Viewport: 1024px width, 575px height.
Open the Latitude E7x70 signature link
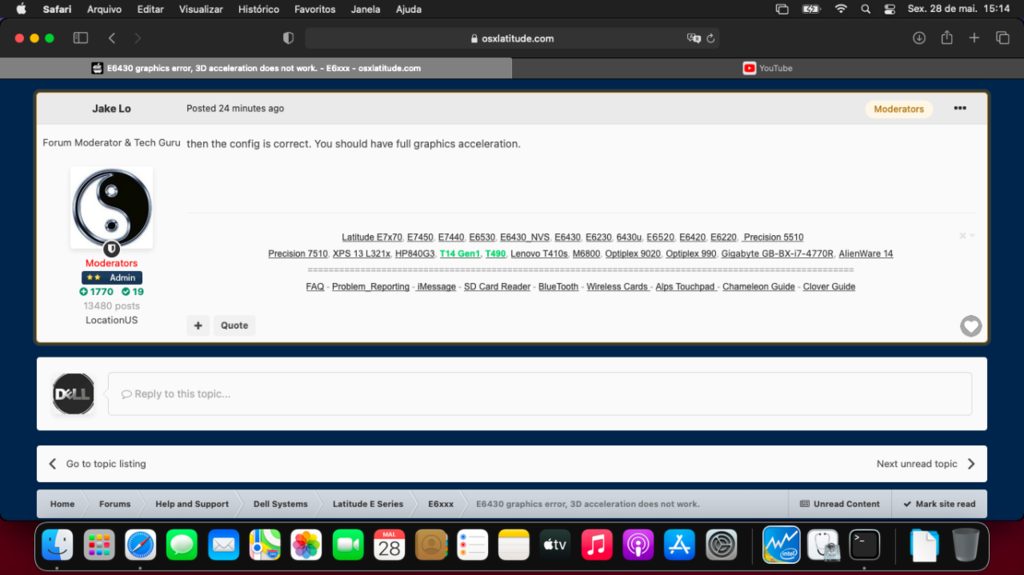(372, 237)
